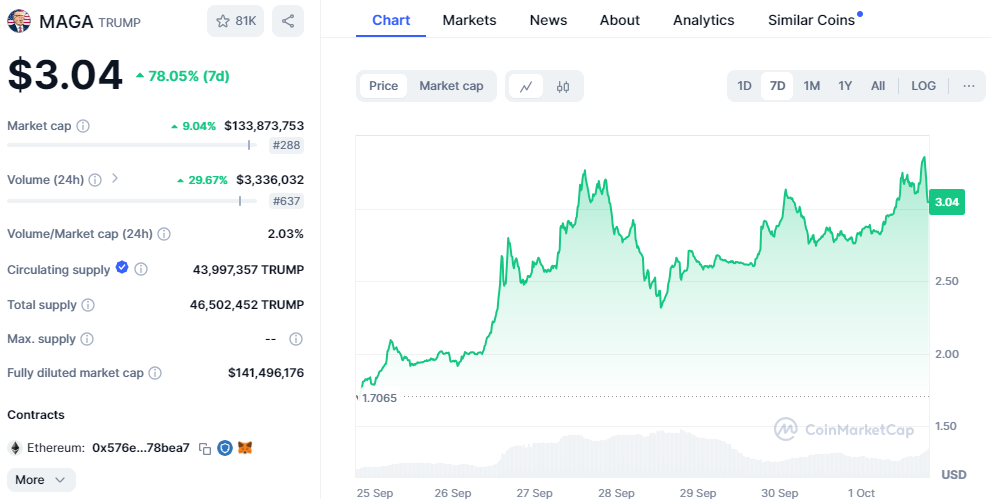
Task: Click the $141,496,176 fully diluted value
Action: point(266,373)
